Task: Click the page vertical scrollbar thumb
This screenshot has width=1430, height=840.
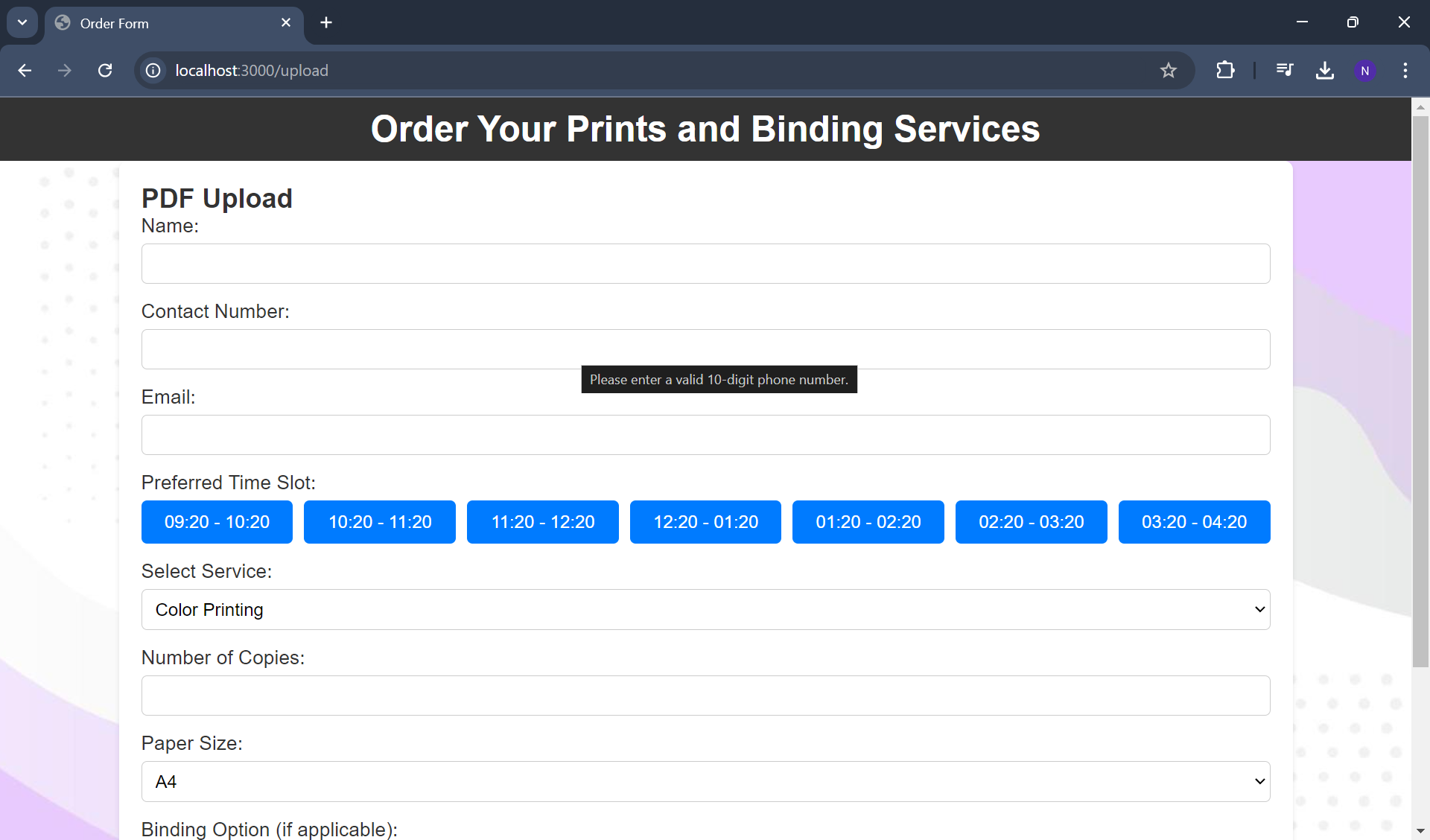Action: pyautogui.click(x=1420, y=387)
